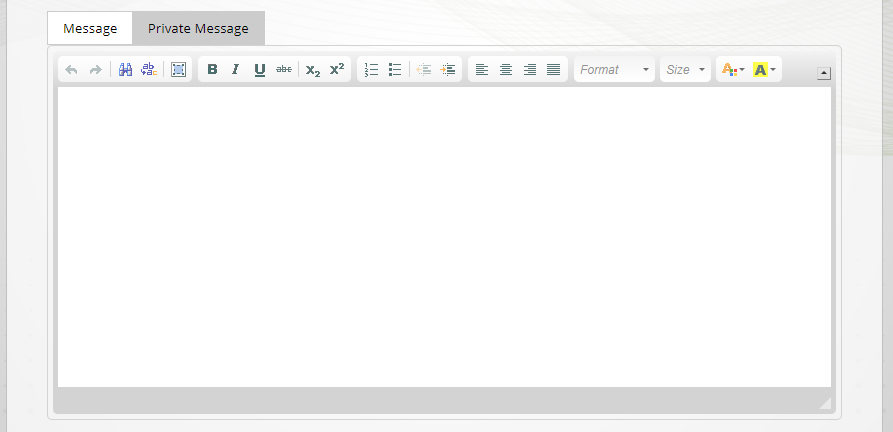
Task: Open the text color picker
Action: [x=733, y=70]
